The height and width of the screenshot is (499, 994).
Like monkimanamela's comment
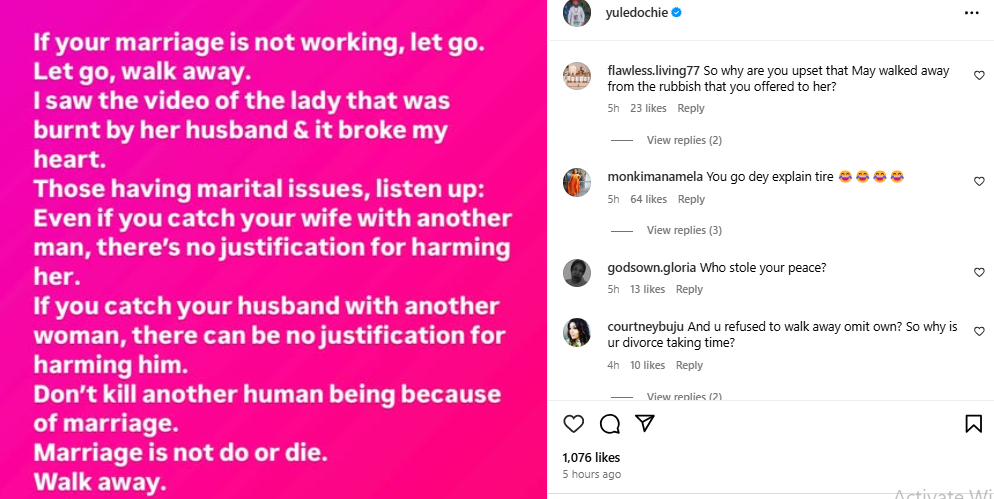[x=979, y=181]
